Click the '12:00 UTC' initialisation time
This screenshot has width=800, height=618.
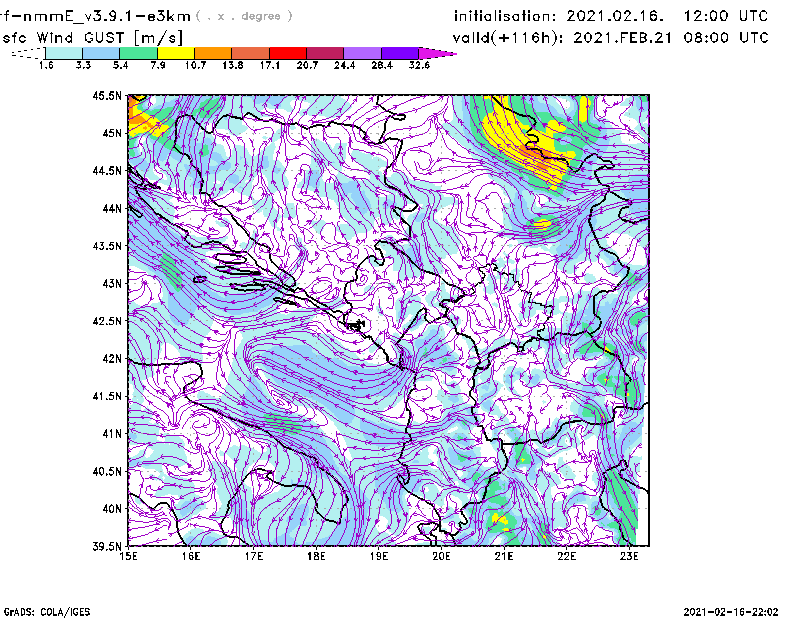coord(726,16)
